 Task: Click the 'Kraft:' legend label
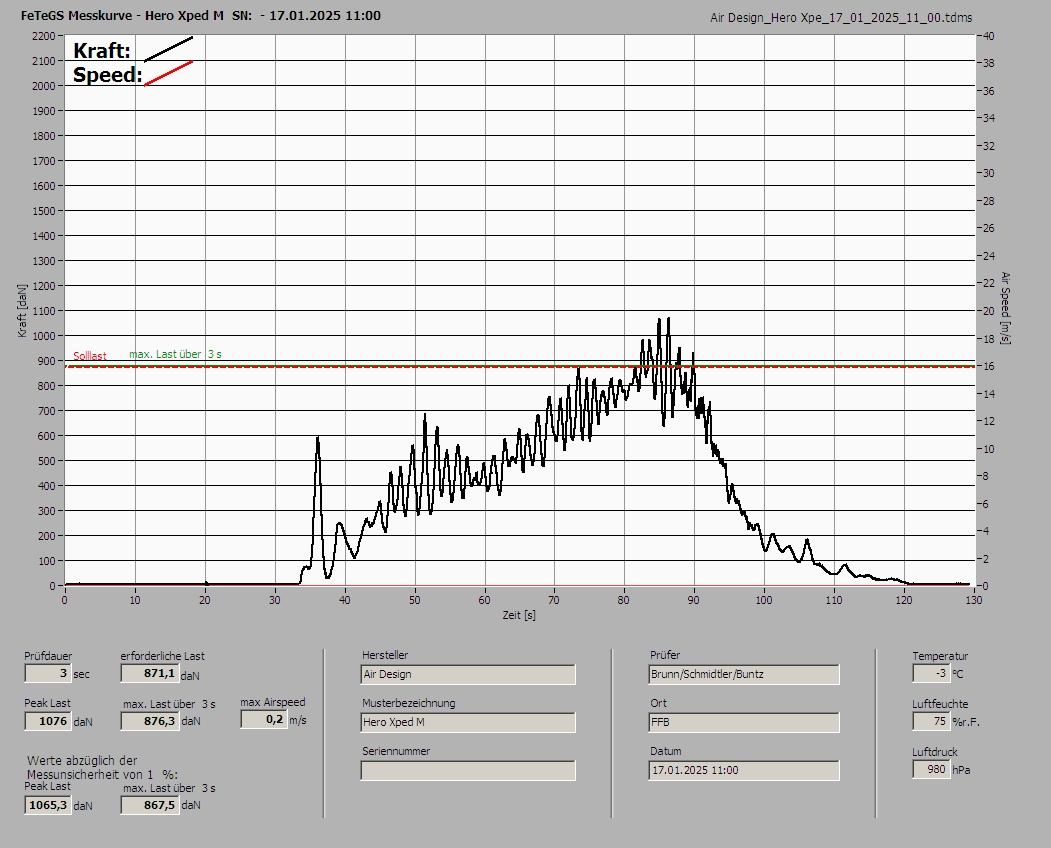coord(102,51)
